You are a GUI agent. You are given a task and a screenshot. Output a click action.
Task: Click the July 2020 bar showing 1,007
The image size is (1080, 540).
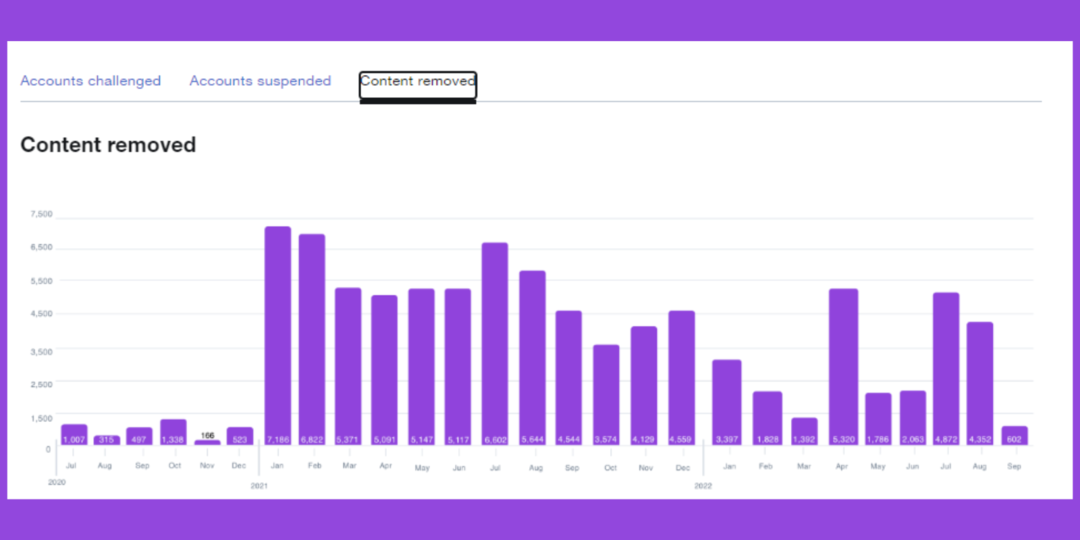[x=74, y=434]
